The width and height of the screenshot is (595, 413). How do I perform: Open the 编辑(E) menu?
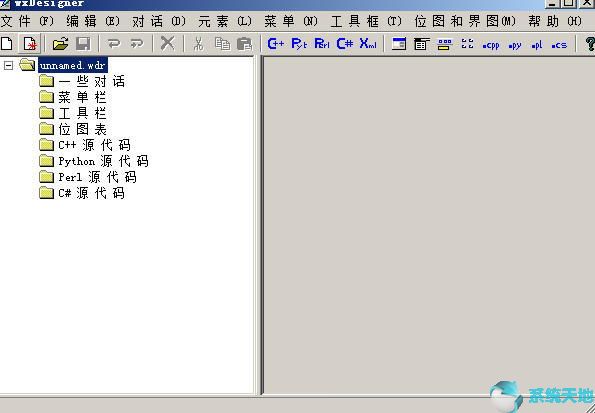tap(93, 21)
